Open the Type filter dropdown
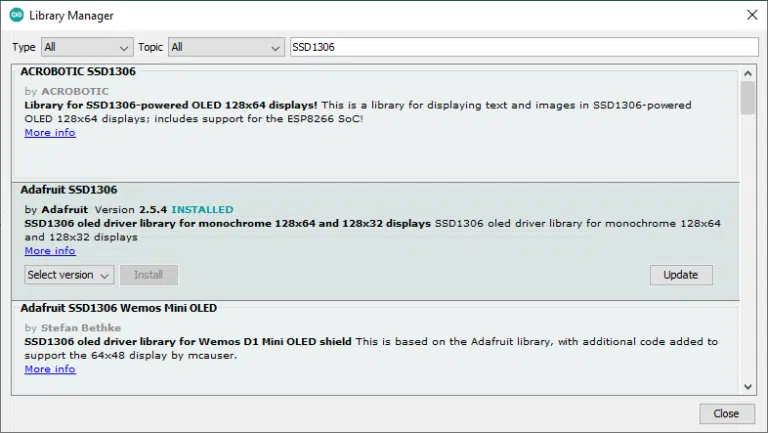Screen dimensions: 768x433 point(87,47)
